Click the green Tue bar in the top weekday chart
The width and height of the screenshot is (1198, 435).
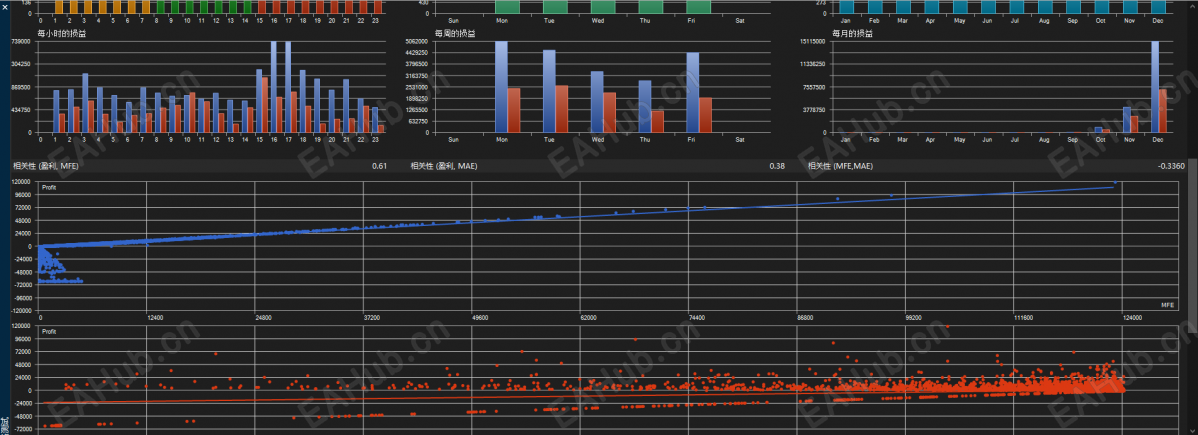[x=555, y=7]
